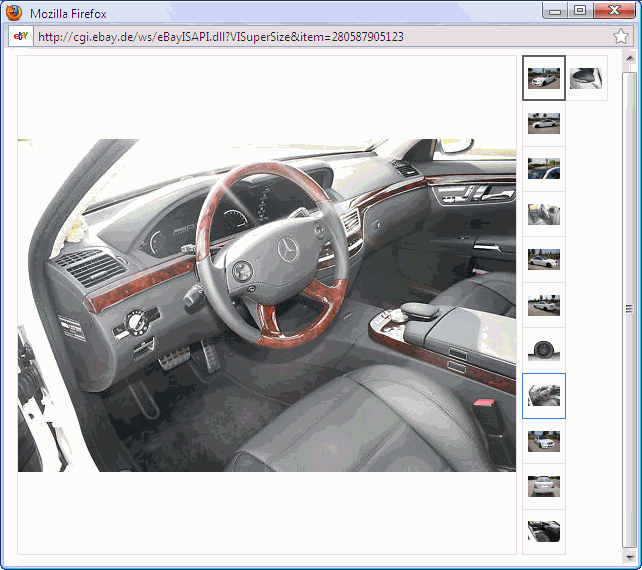Select the first thumbnail with dark border
This screenshot has height=570, width=642.
click(x=544, y=78)
